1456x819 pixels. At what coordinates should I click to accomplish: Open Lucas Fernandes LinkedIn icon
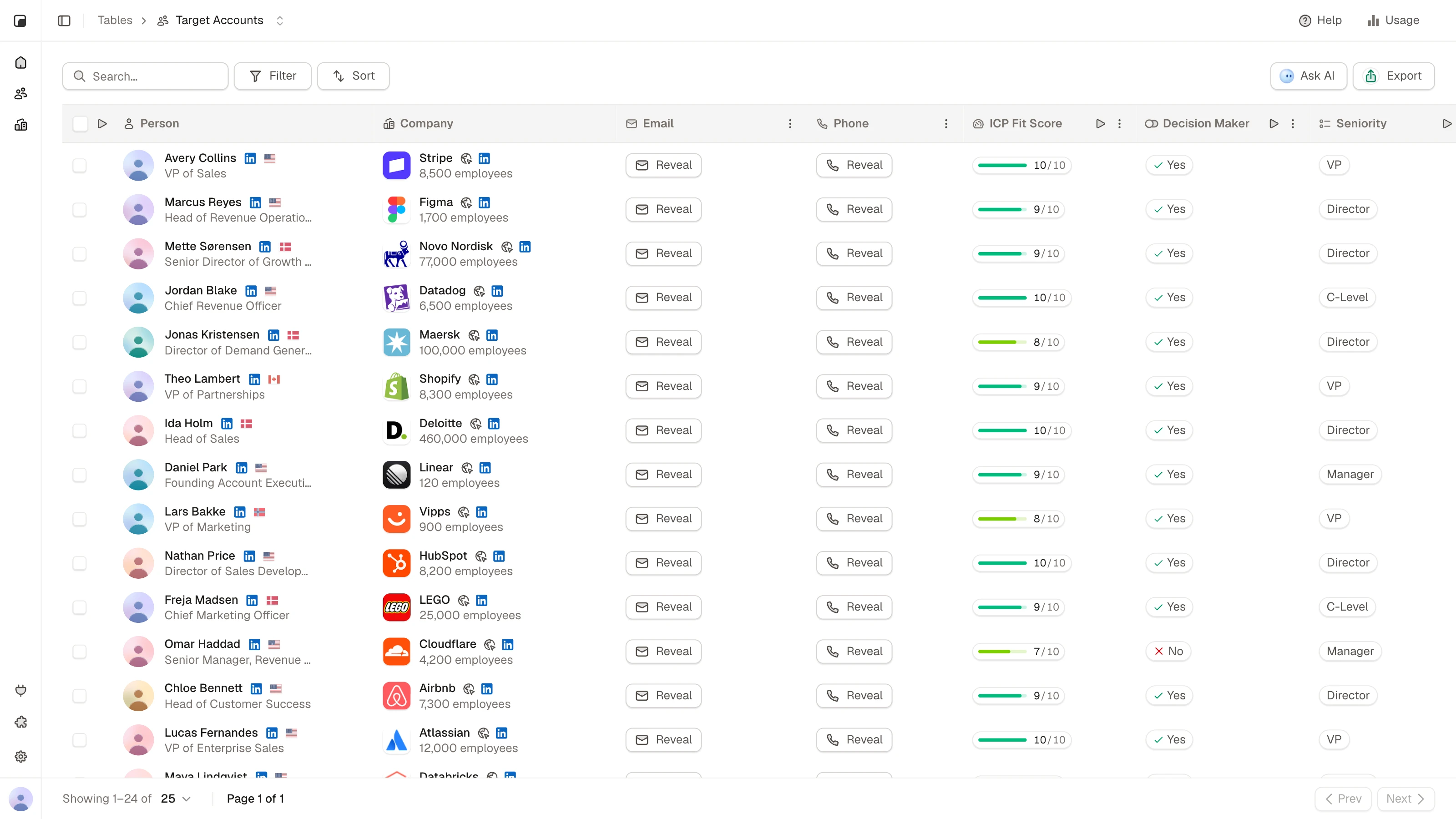tap(272, 733)
